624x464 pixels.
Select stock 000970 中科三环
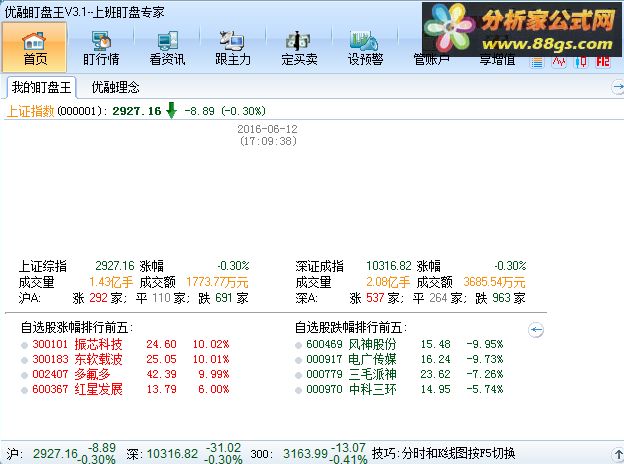(x=351, y=389)
